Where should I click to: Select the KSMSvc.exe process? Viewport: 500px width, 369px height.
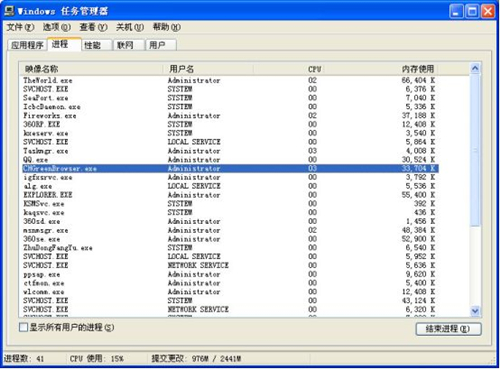click(x=229, y=204)
